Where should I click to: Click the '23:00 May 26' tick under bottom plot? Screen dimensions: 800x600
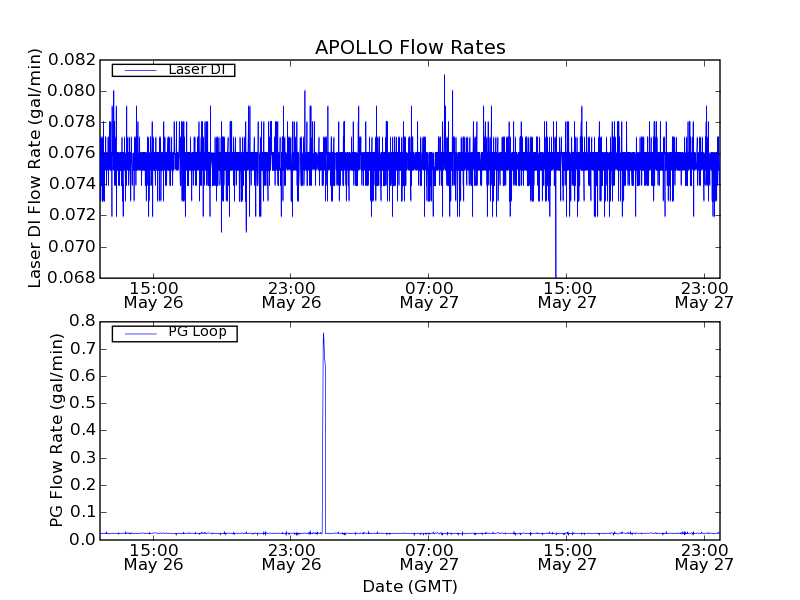pyautogui.click(x=291, y=556)
